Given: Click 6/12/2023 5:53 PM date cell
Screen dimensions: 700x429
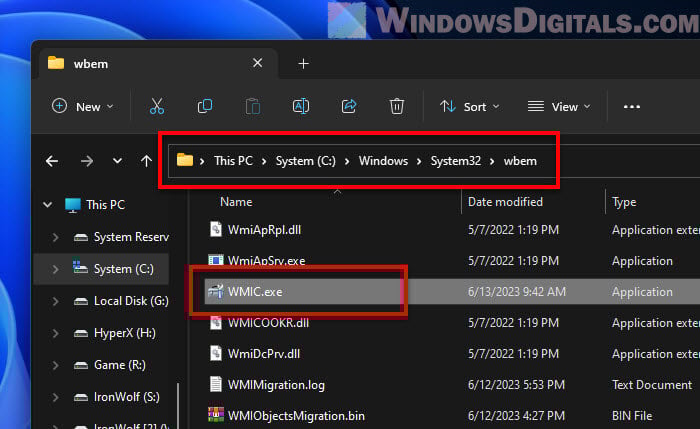Looking at the screenshot, I should [x=516, y=385].
